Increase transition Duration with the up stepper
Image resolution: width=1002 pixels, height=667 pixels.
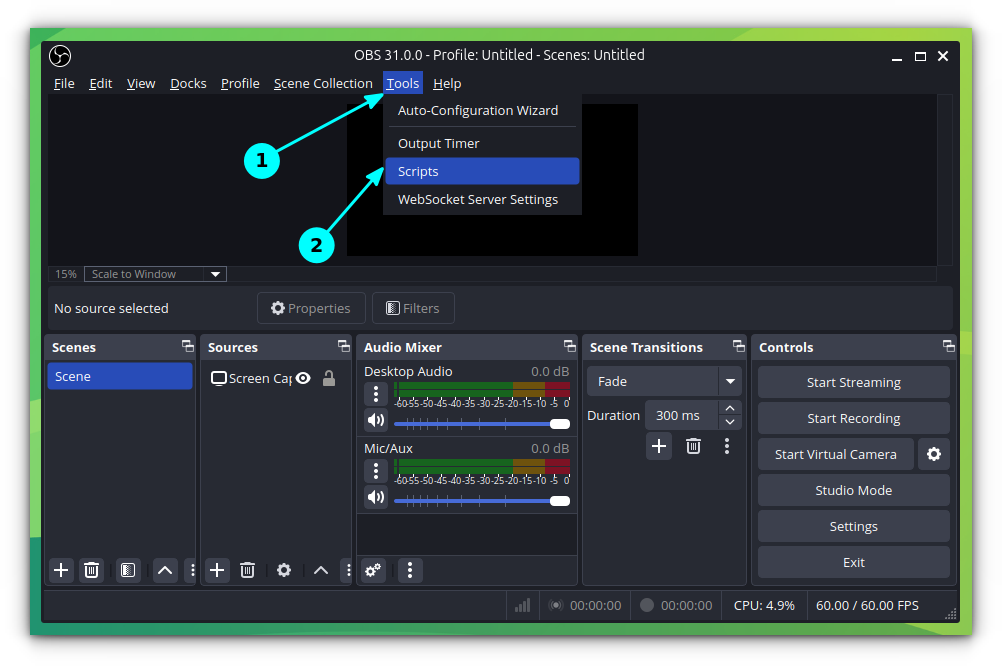pyautogui.click(x=730, y=409)
